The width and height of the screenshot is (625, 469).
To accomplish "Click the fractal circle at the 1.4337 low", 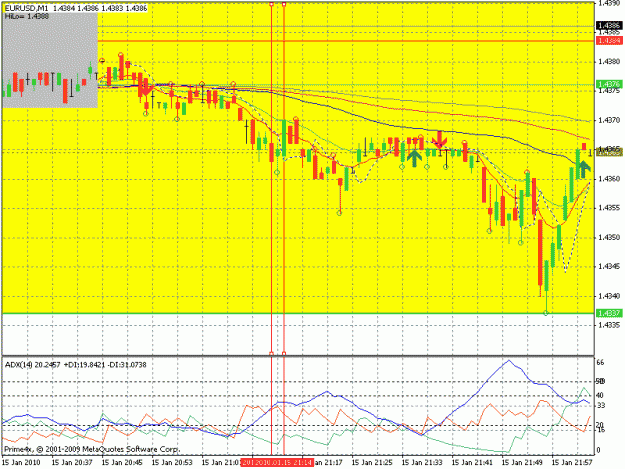I will pyautogui.click(x=546, y=313).
